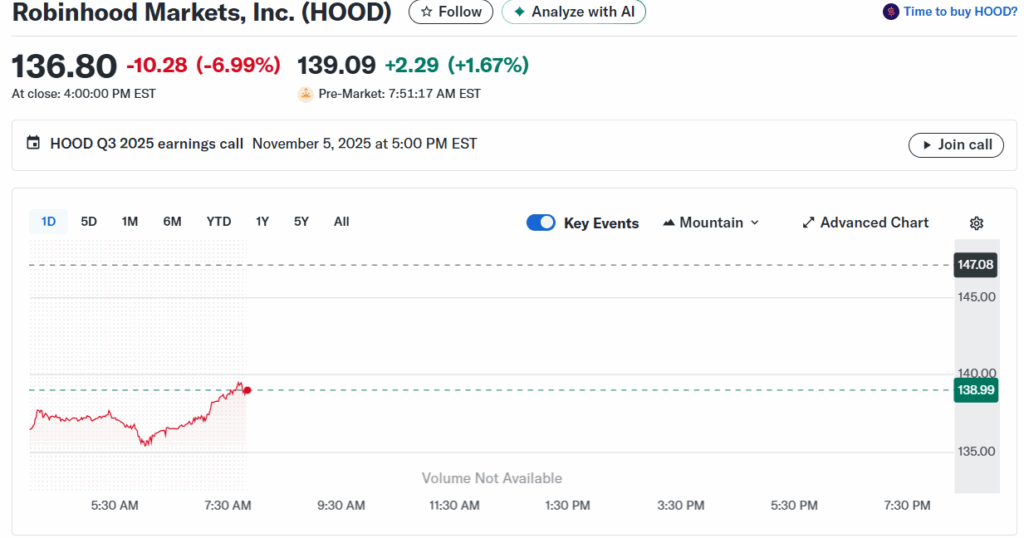Click the 147.08 previous close label
1024x538 pixels.
click(976, 265)
